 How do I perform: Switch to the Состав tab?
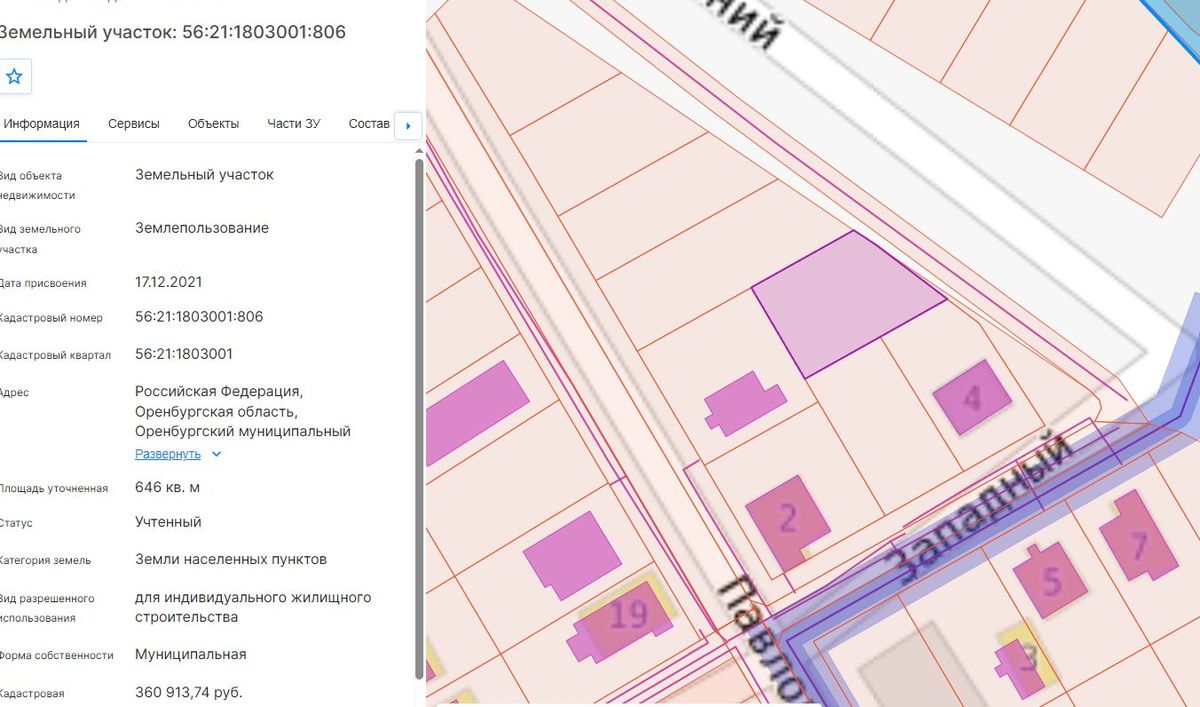pyautogui.click(x=369, y=124)
